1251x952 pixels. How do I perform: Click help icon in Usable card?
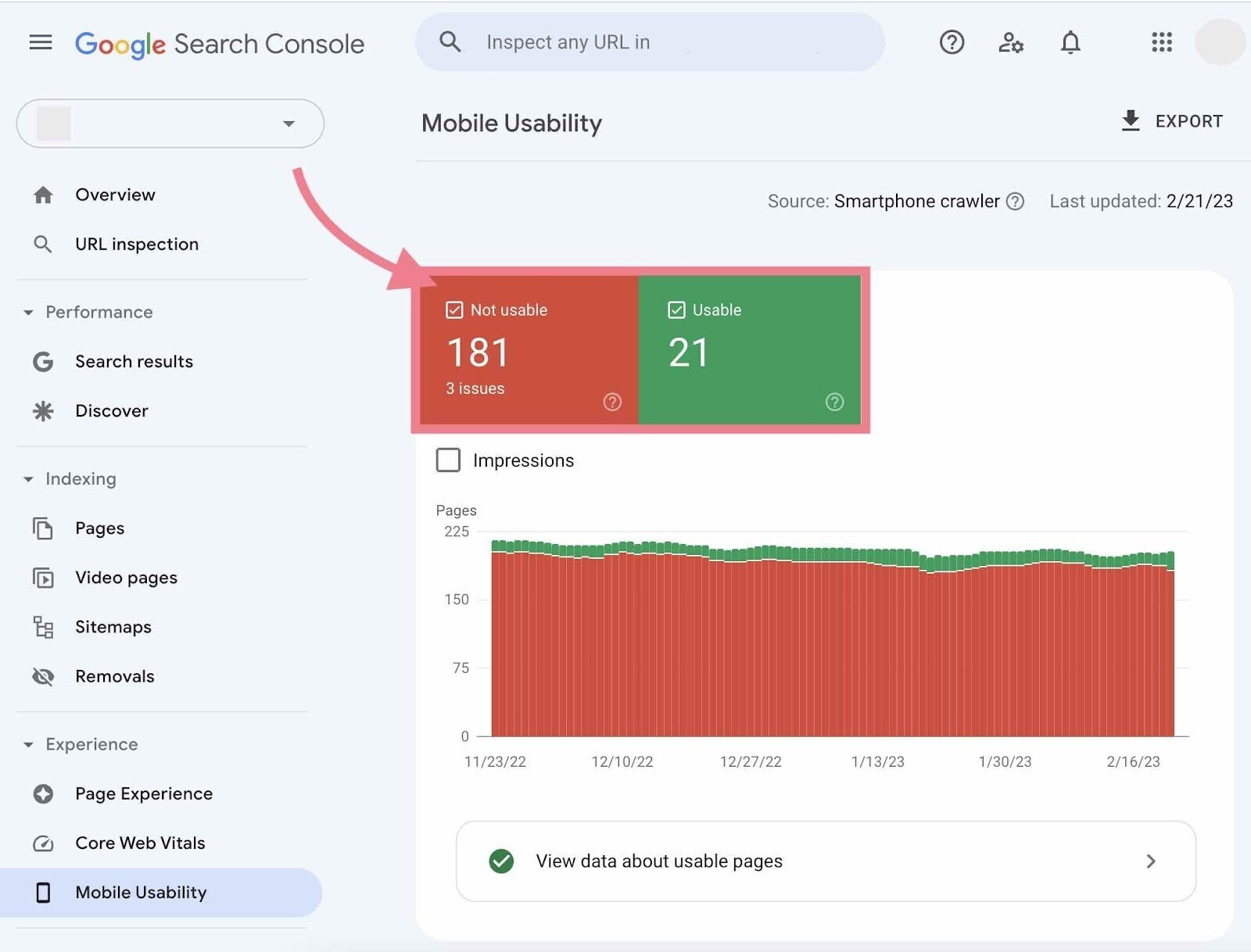coord(834,402)
